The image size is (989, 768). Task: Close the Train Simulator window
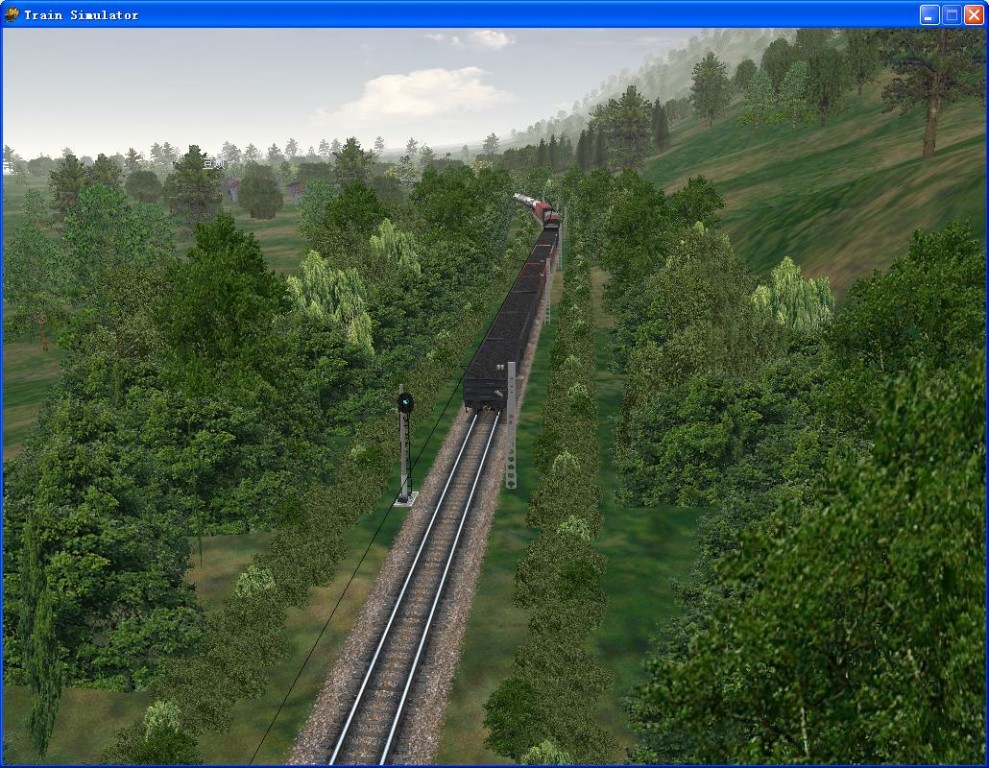pyautogui.click(x=973, y=14)
